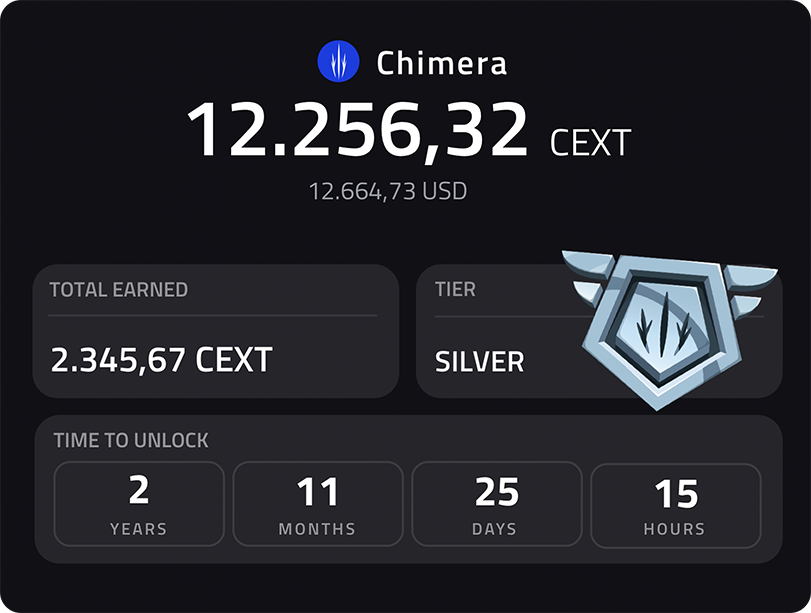Click the TIME TO UNLOCK heading
The width and height of the screenshot is (811, 613).
(x=131, y=441)
